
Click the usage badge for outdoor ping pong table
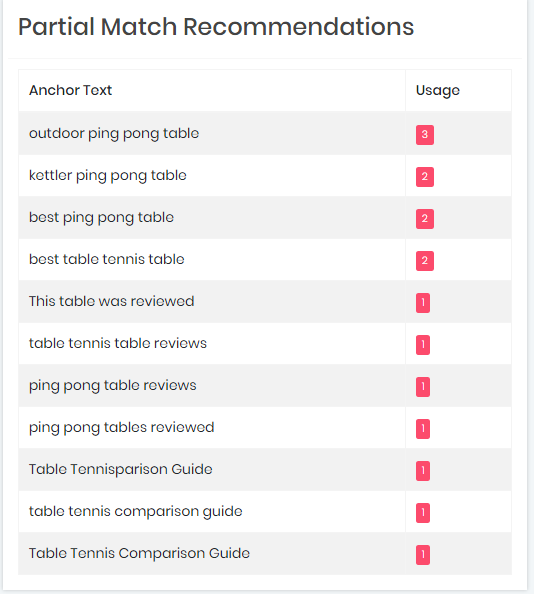coord(425,135)
